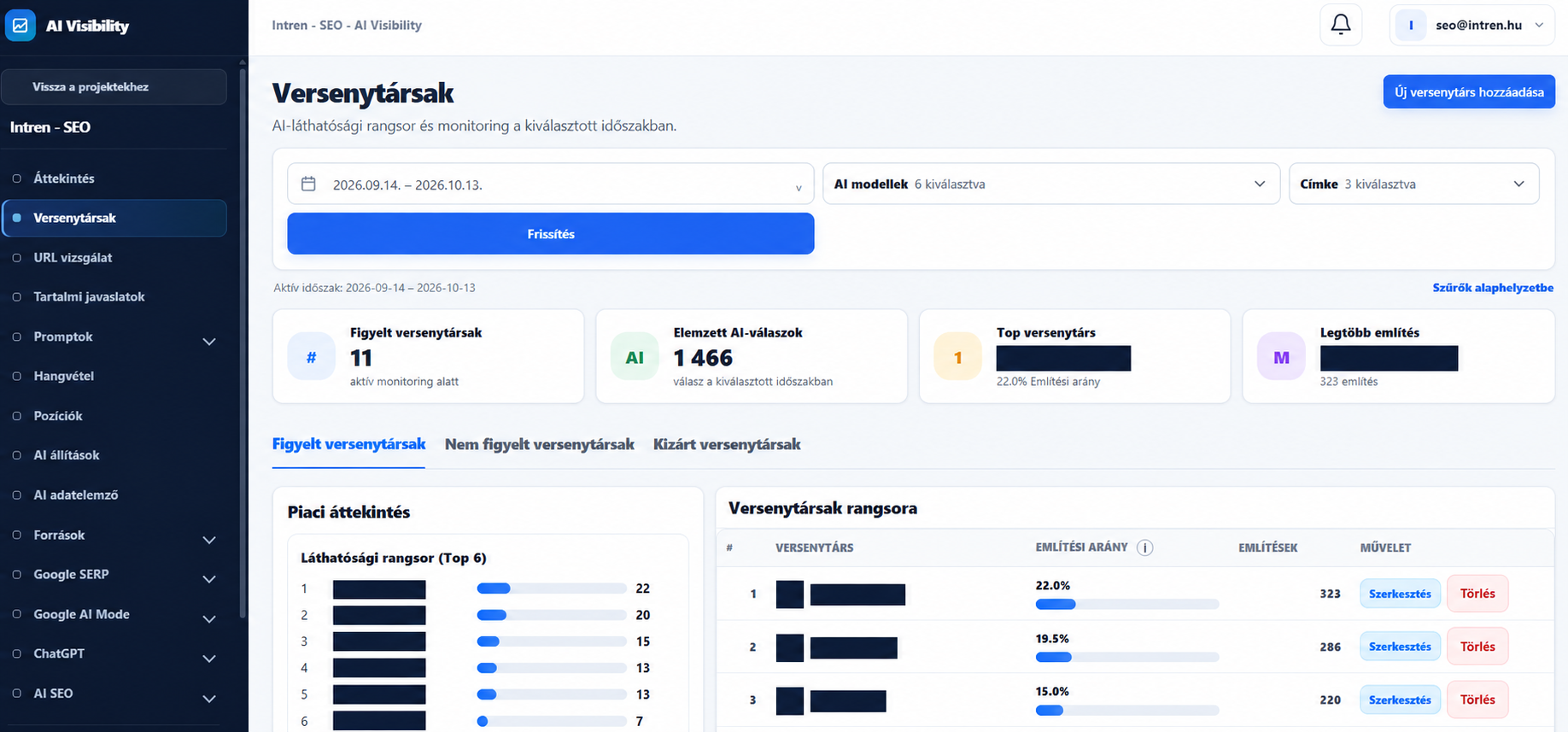Open Pozíciók in the sidebar
This screenshot has width=1568, height=732.
(114, 415)
